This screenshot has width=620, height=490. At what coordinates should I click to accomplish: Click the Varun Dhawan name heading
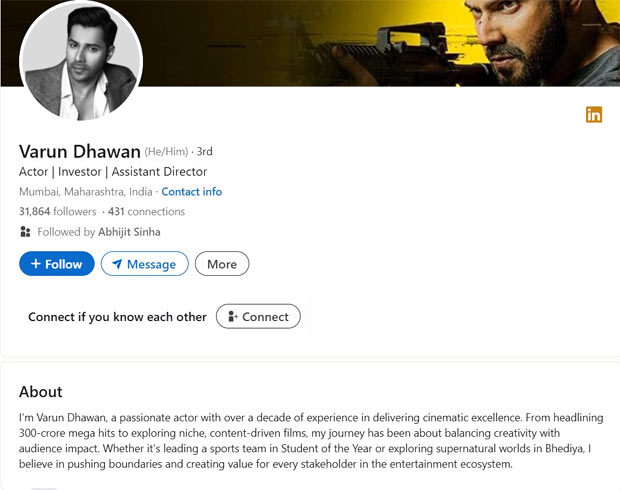(79, 151)
